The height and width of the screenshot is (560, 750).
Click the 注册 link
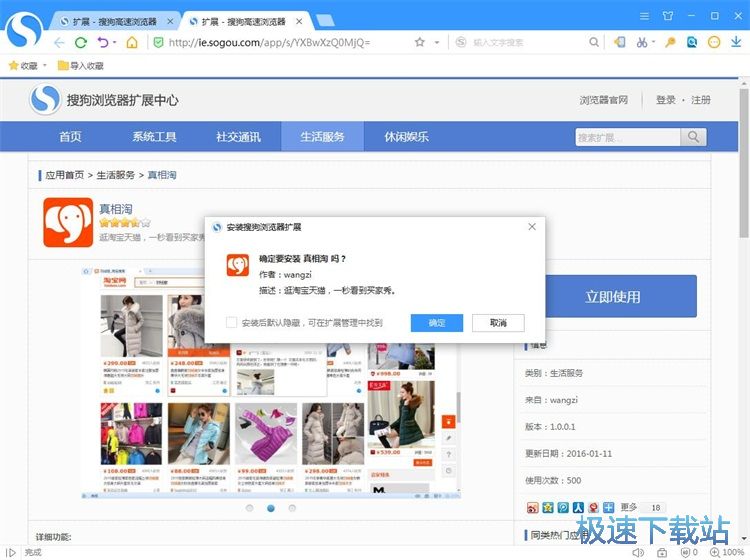click(x=701, y=100)
